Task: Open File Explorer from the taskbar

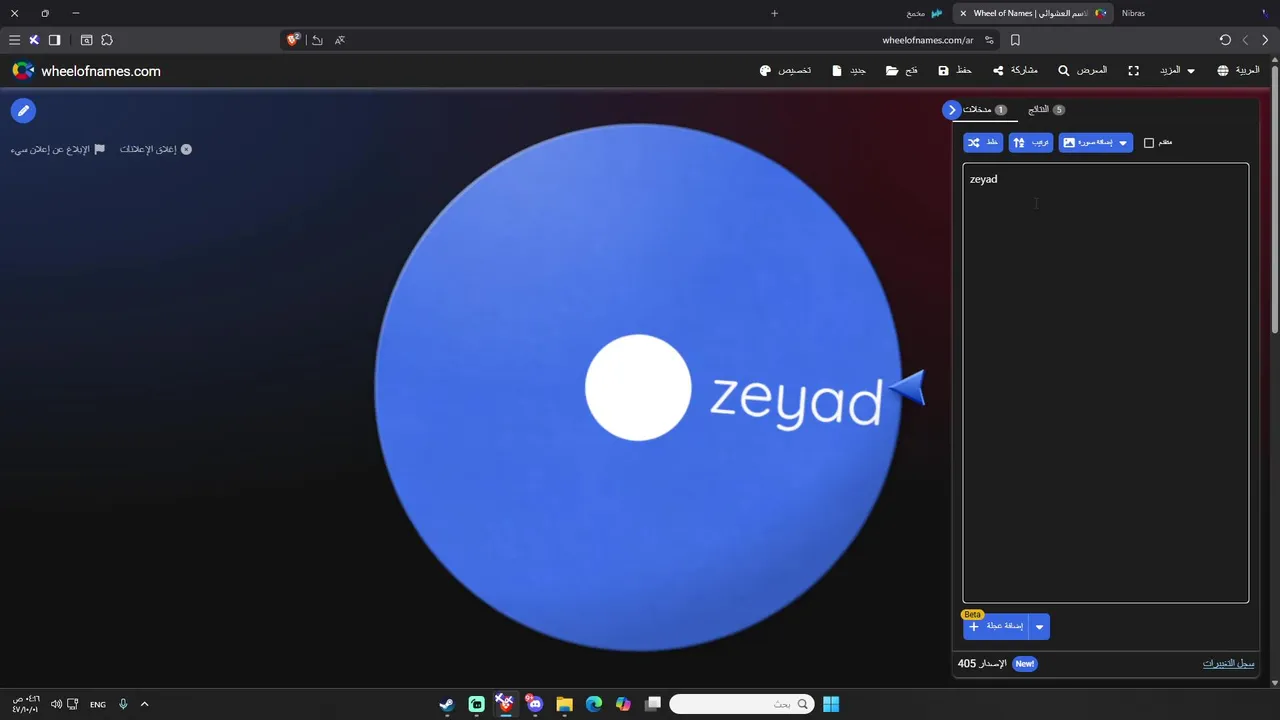Action: tap(564, 704)
